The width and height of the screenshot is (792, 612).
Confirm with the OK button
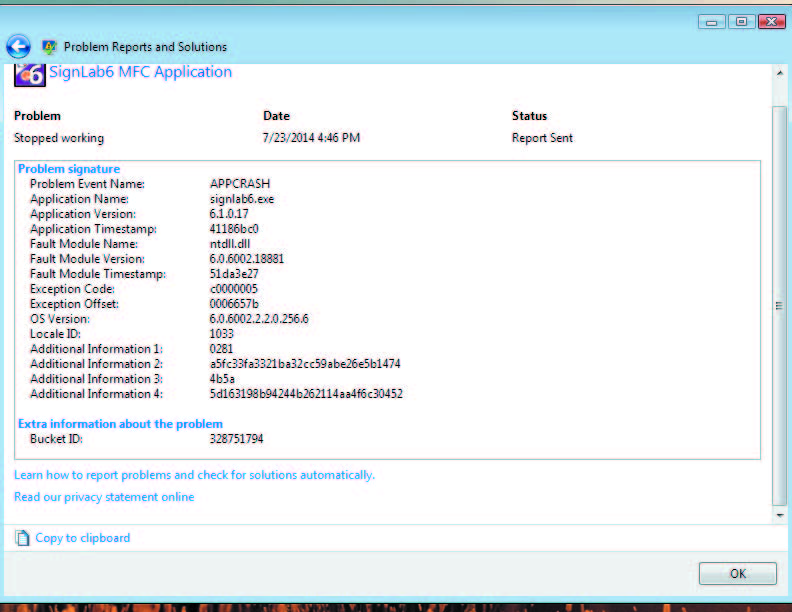(737, 574)
